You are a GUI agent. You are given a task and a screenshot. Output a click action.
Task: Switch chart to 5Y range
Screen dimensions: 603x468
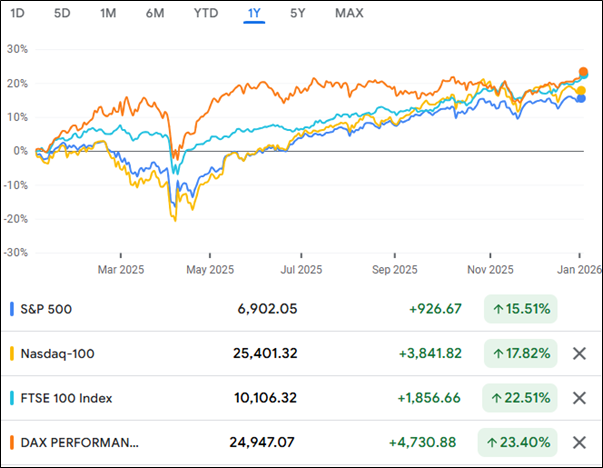coord(298,13)
